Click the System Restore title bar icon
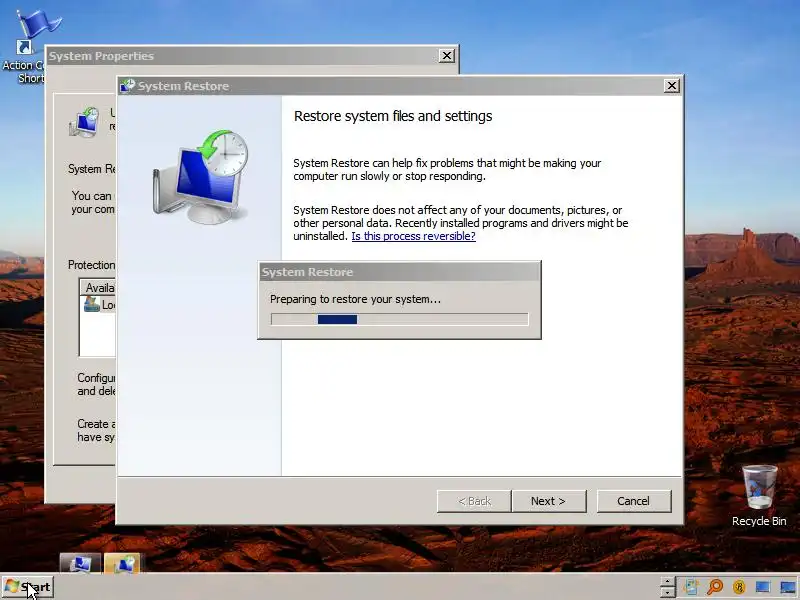 pyautogui.click(x=127, y=86)
